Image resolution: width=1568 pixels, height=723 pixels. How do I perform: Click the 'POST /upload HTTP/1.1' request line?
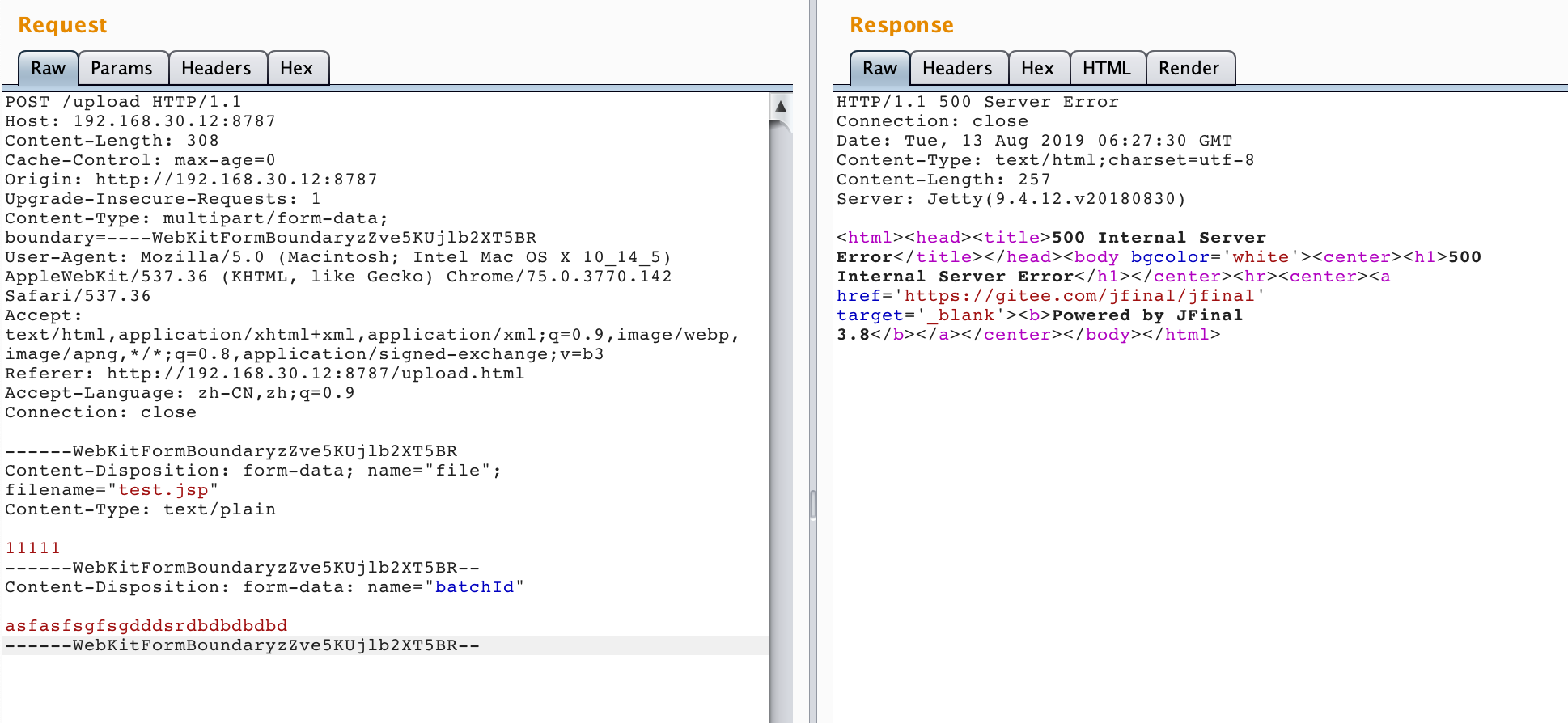(123, 102)
